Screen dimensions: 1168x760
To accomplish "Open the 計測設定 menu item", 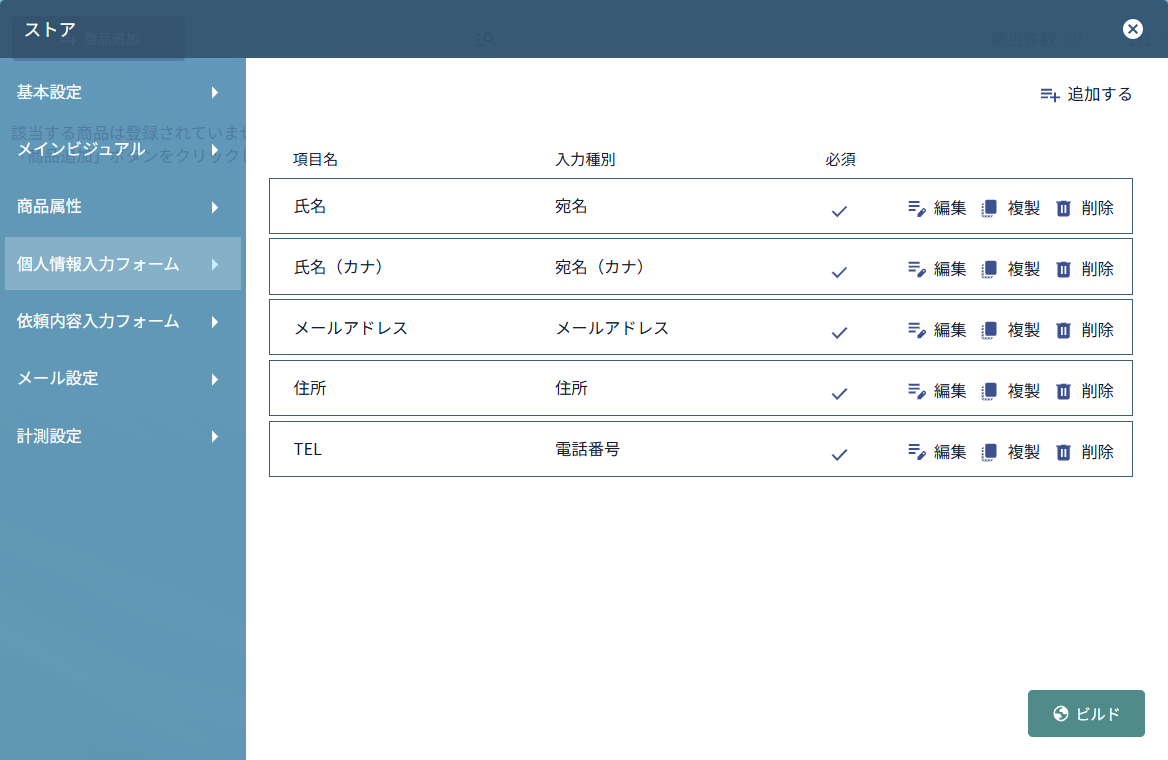I will coord(123,437).
